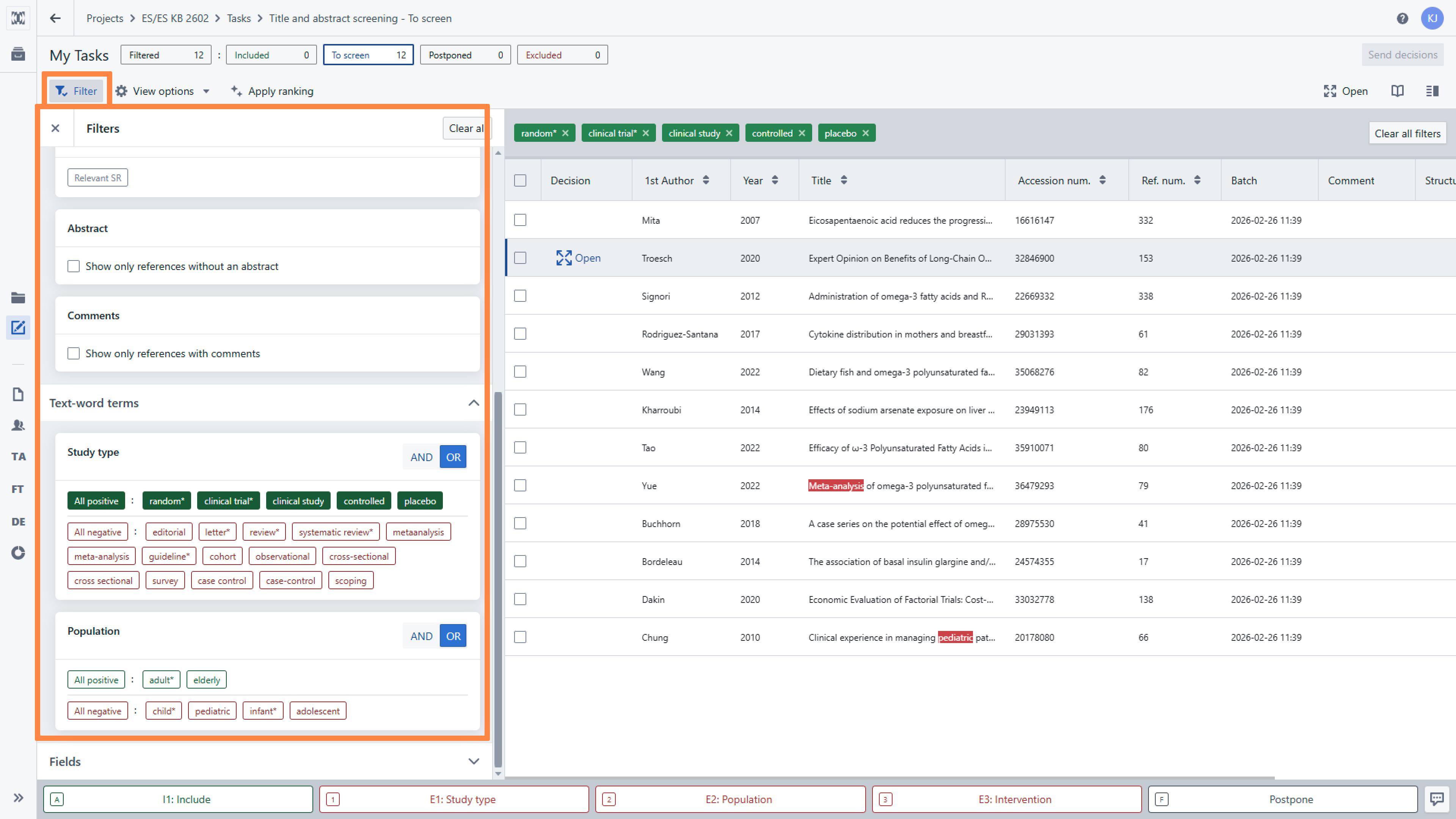Close the Filters panel with X
Screen dimensions: 1456x819
55,128
